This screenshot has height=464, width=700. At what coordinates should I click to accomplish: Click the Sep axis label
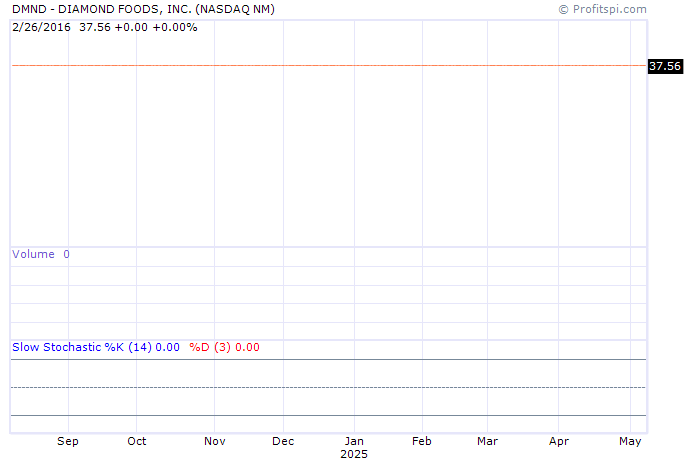click(68, 441)
